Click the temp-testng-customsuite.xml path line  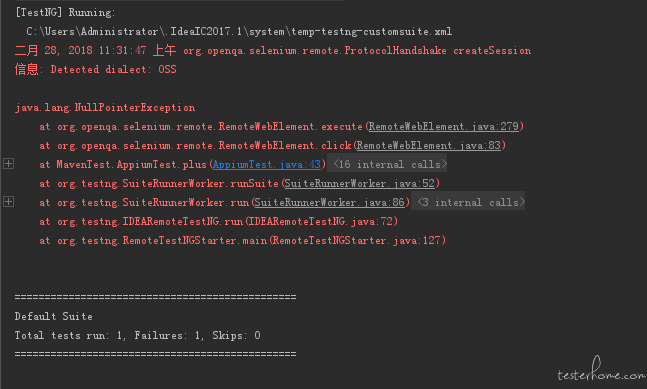[239, 31]
